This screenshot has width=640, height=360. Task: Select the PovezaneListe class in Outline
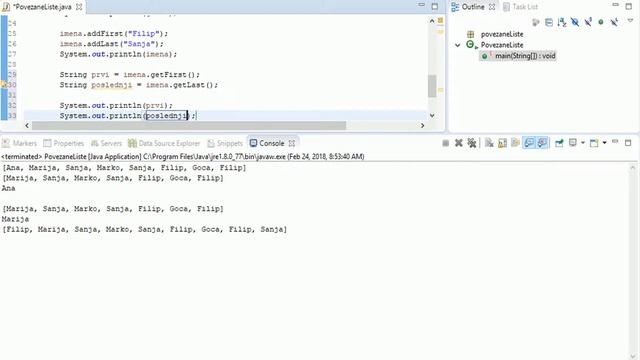click(502, 45)
